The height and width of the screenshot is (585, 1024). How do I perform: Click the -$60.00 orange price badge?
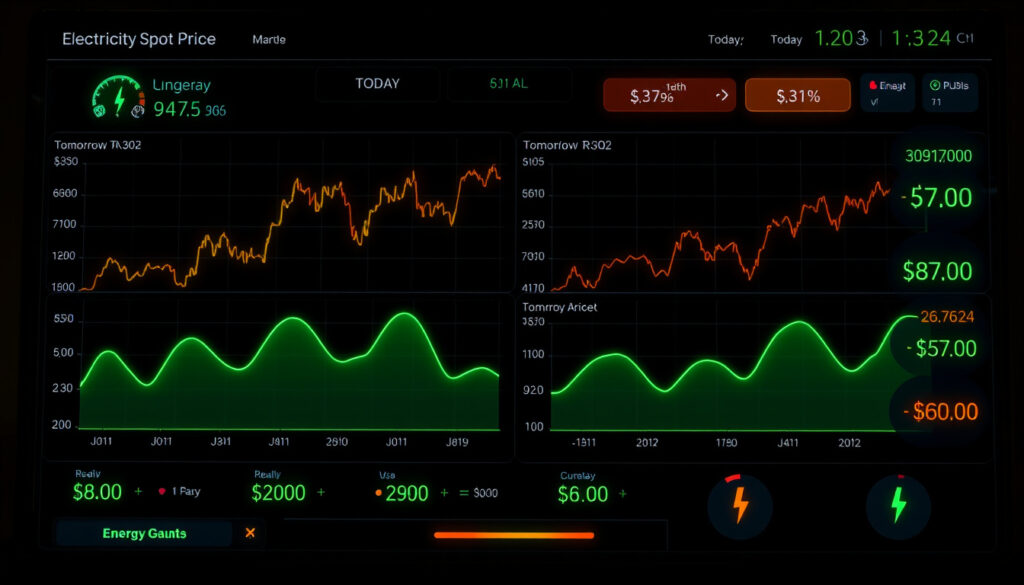pos(940,411)
